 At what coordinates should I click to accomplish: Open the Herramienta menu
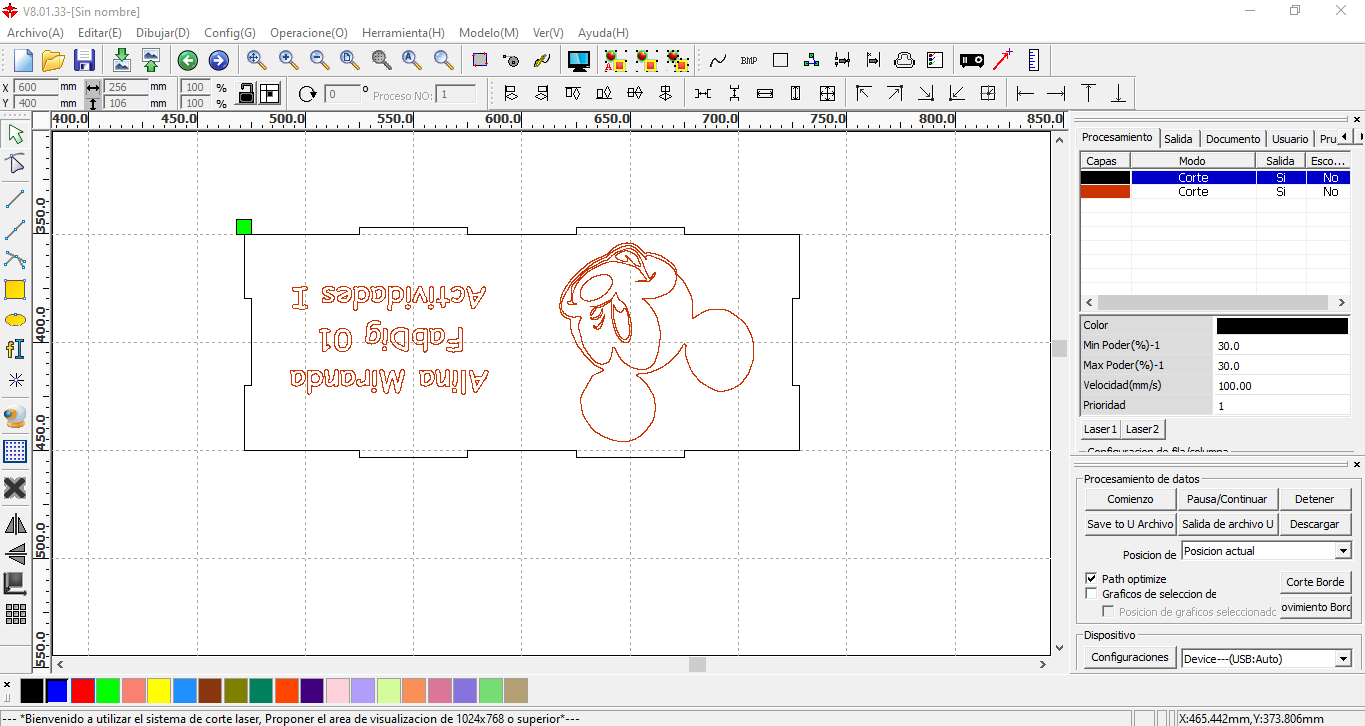[402, 33]
